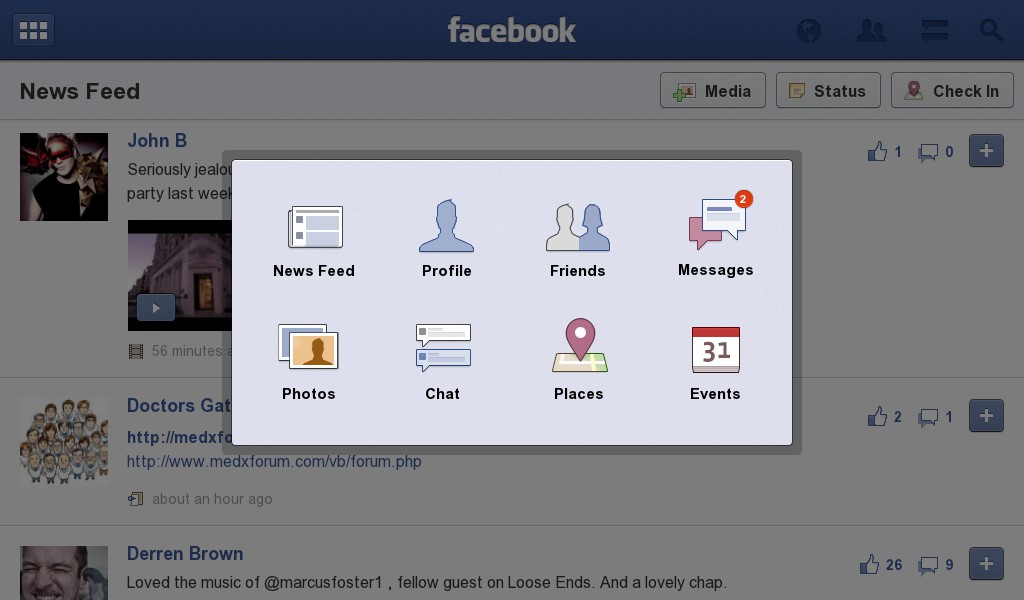
Task: Open the messages icon in header
Action: click(935, 30)
